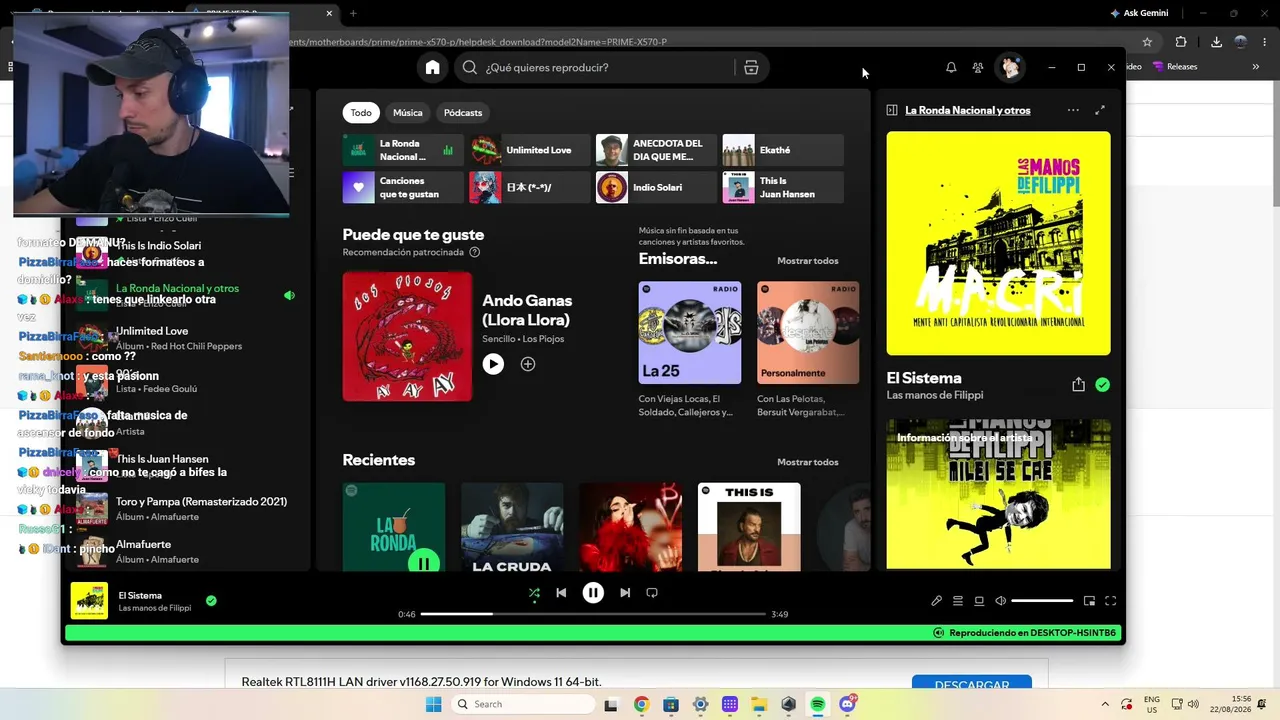Add Ando Ganas to library with plus icon
Viewport: 1280px width, 720px height.
click(x=528, y=364)
